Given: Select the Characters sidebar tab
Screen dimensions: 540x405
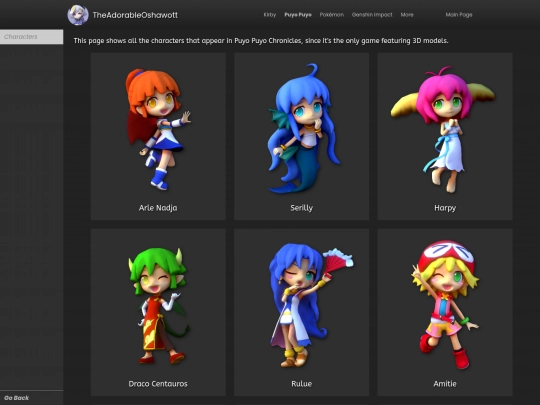Looking at the screenshot, I should pyautogui.click(x=31, y=37).
